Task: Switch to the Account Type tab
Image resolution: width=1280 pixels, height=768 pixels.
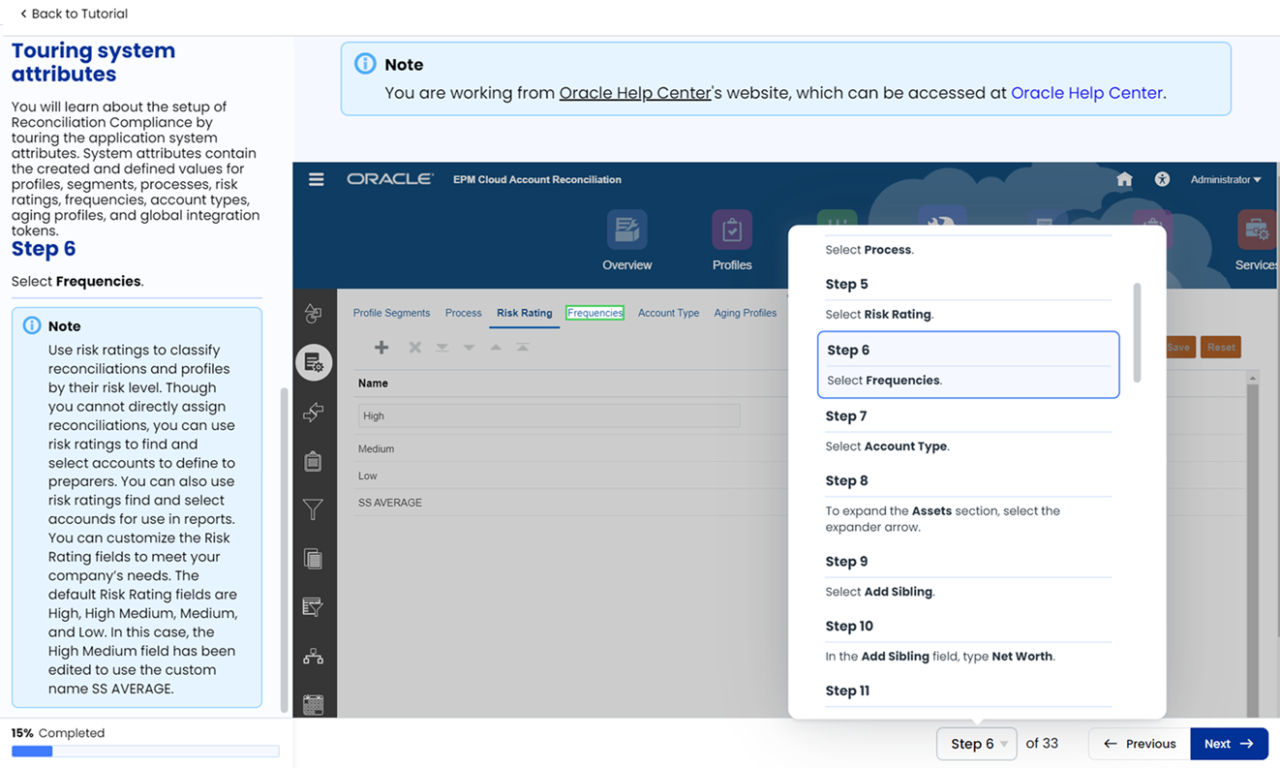Action: 668,313
